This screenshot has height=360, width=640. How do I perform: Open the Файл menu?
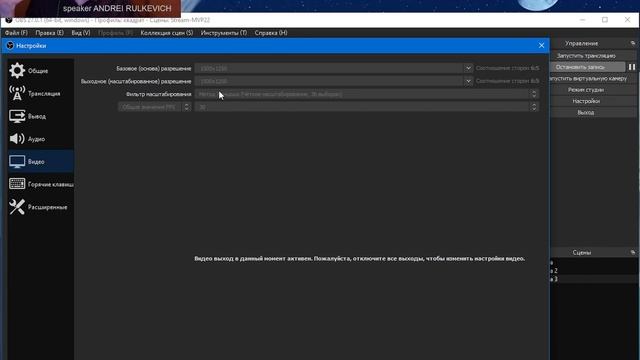[16, 33]
